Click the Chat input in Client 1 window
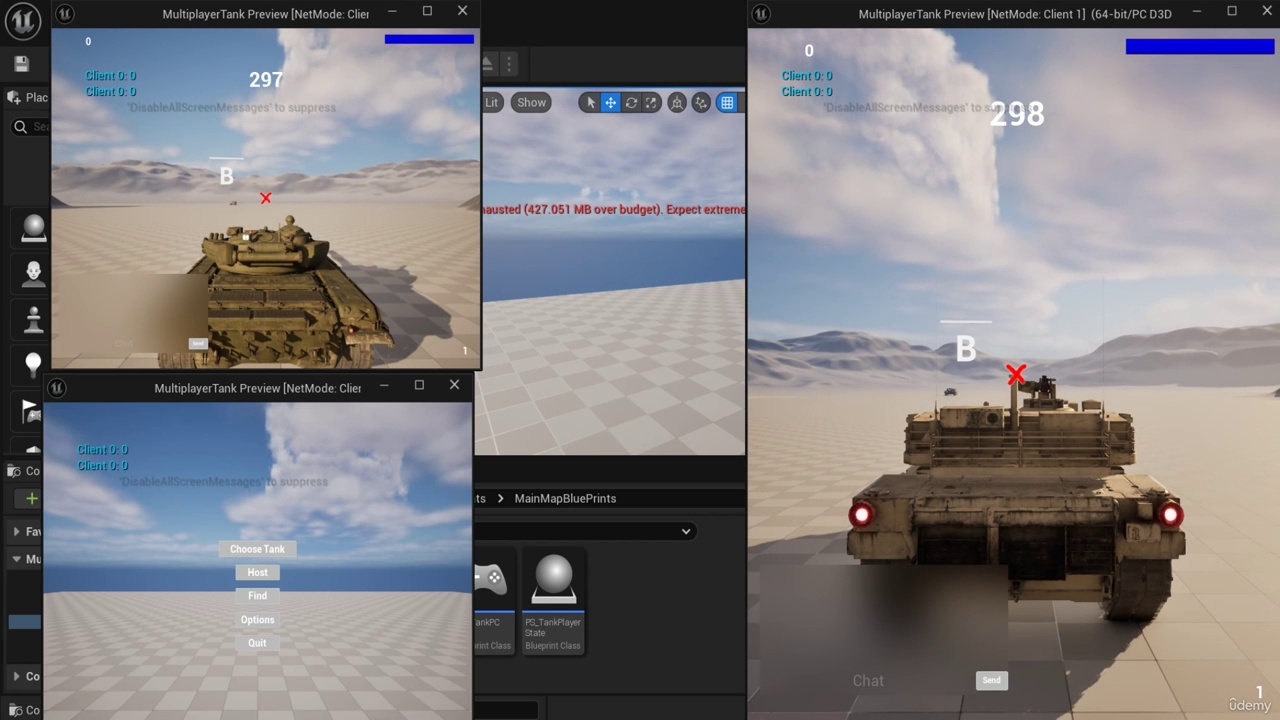The height and width of the screenshot is (720, 1280). coord(868,680)
